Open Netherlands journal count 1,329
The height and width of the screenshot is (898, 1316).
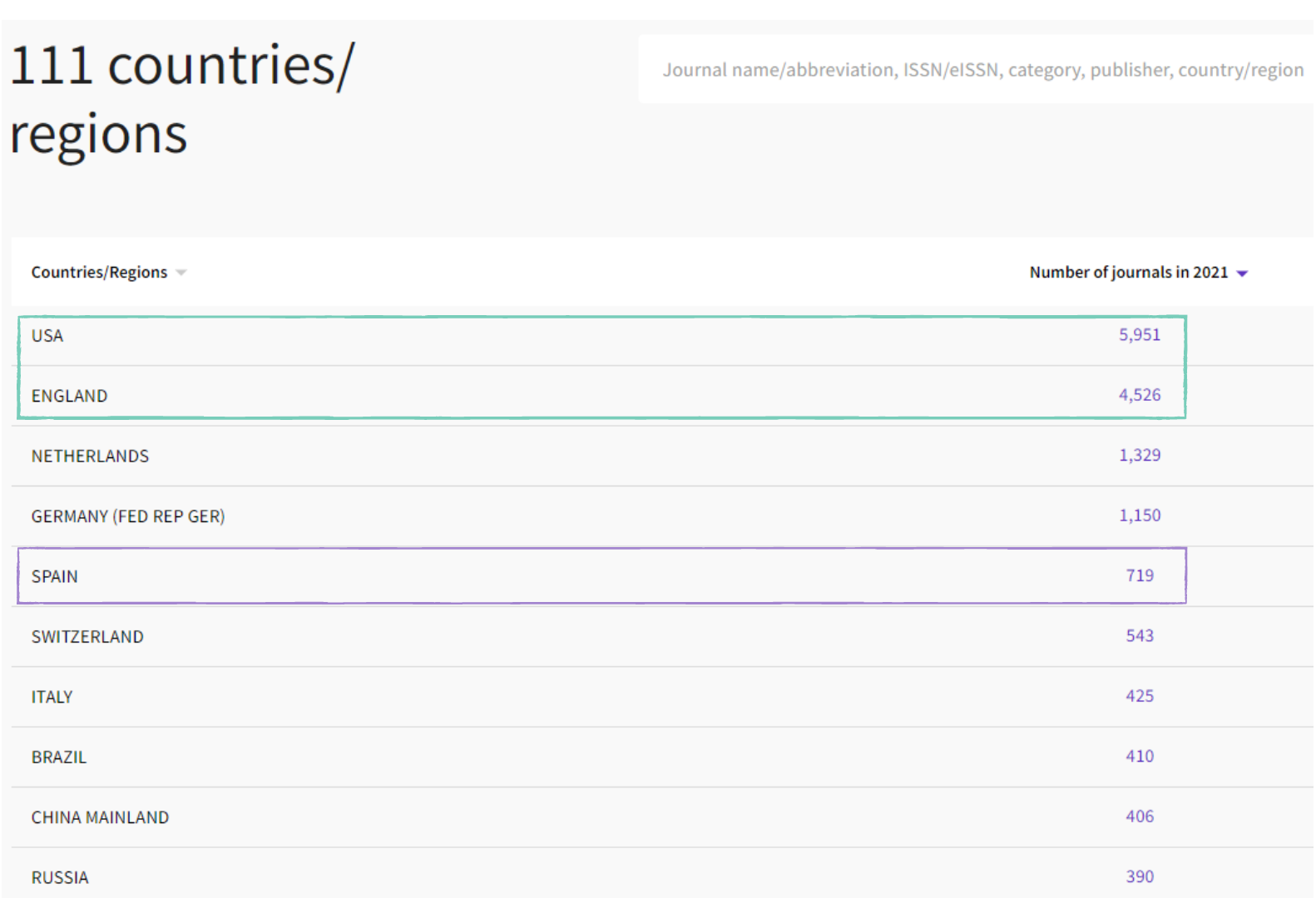pos(1139,455)
